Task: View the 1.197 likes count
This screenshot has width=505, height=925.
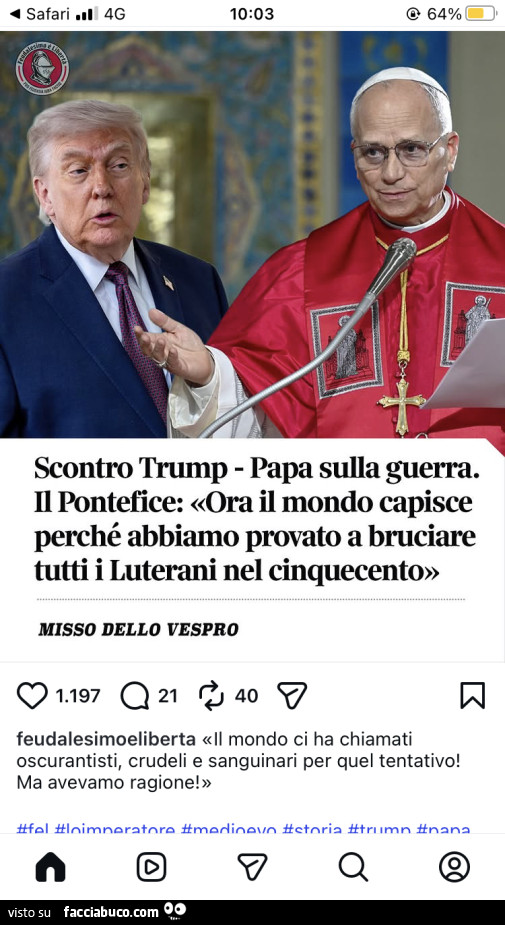Action: click(78, 696)
